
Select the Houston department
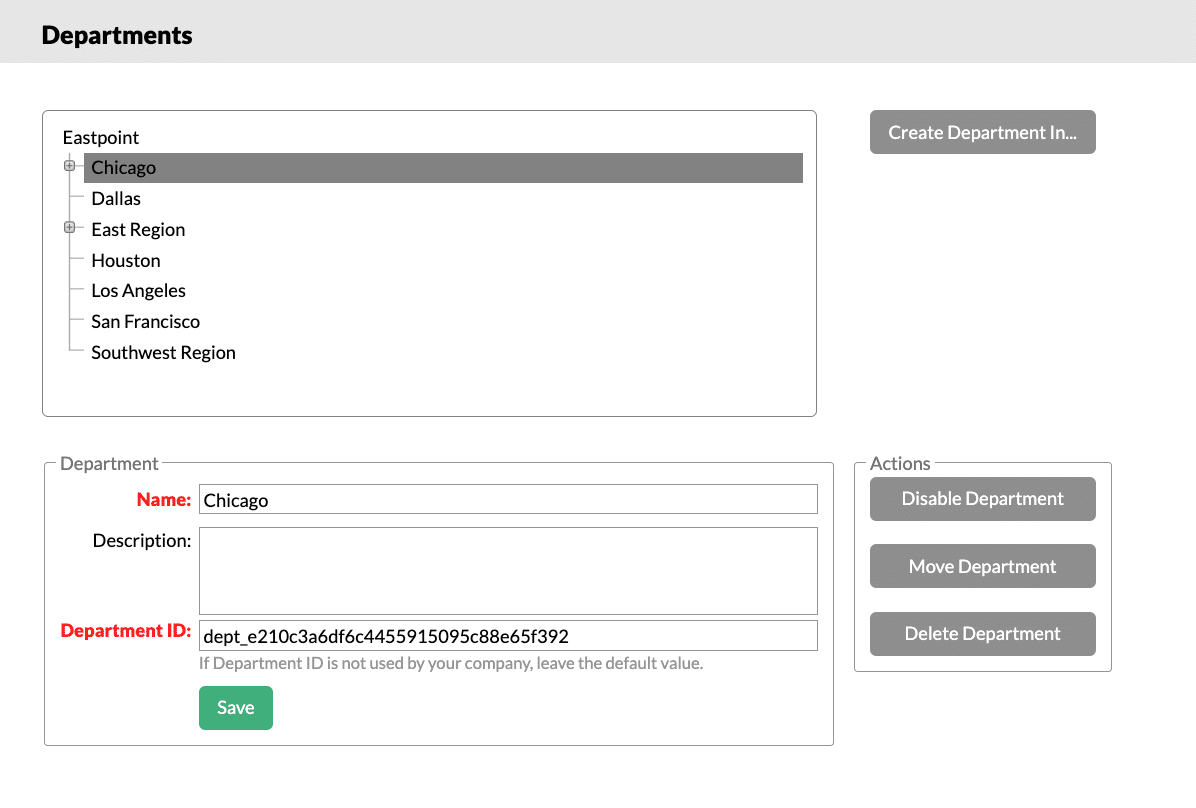tap(125, 260)
